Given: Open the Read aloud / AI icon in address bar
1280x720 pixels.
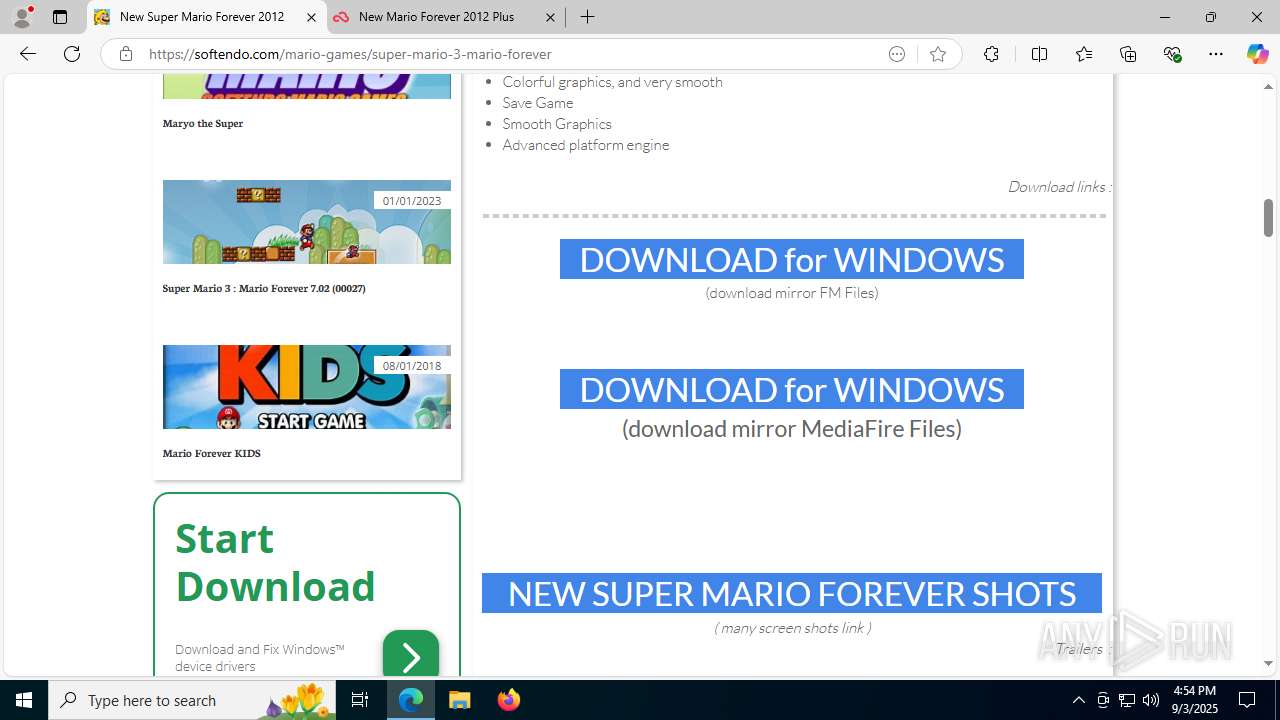Looking at the screenshot, I should point(897,54).
